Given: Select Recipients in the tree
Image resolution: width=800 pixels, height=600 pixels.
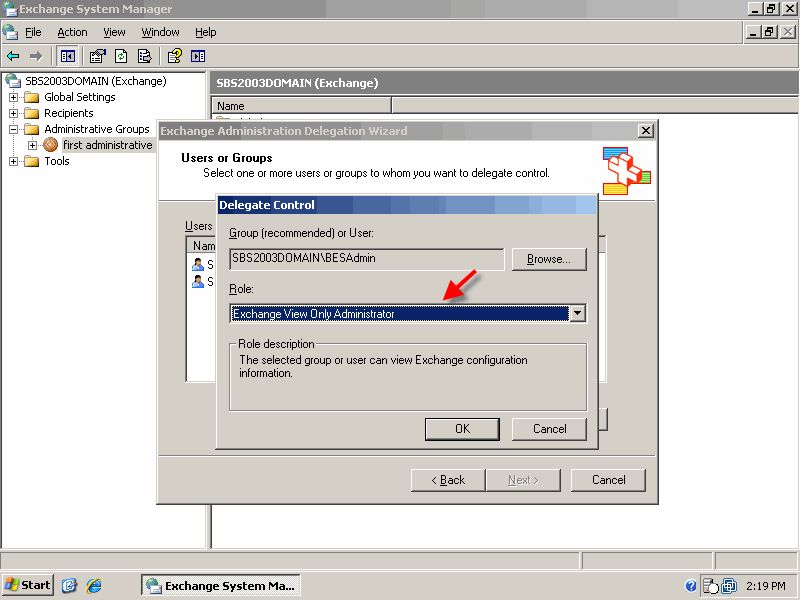Looking at the screenshot, I should (x=69, y=113).
